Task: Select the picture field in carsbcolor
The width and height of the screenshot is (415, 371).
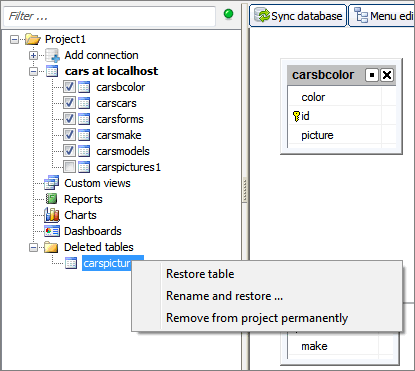Action: coord(317,135)
